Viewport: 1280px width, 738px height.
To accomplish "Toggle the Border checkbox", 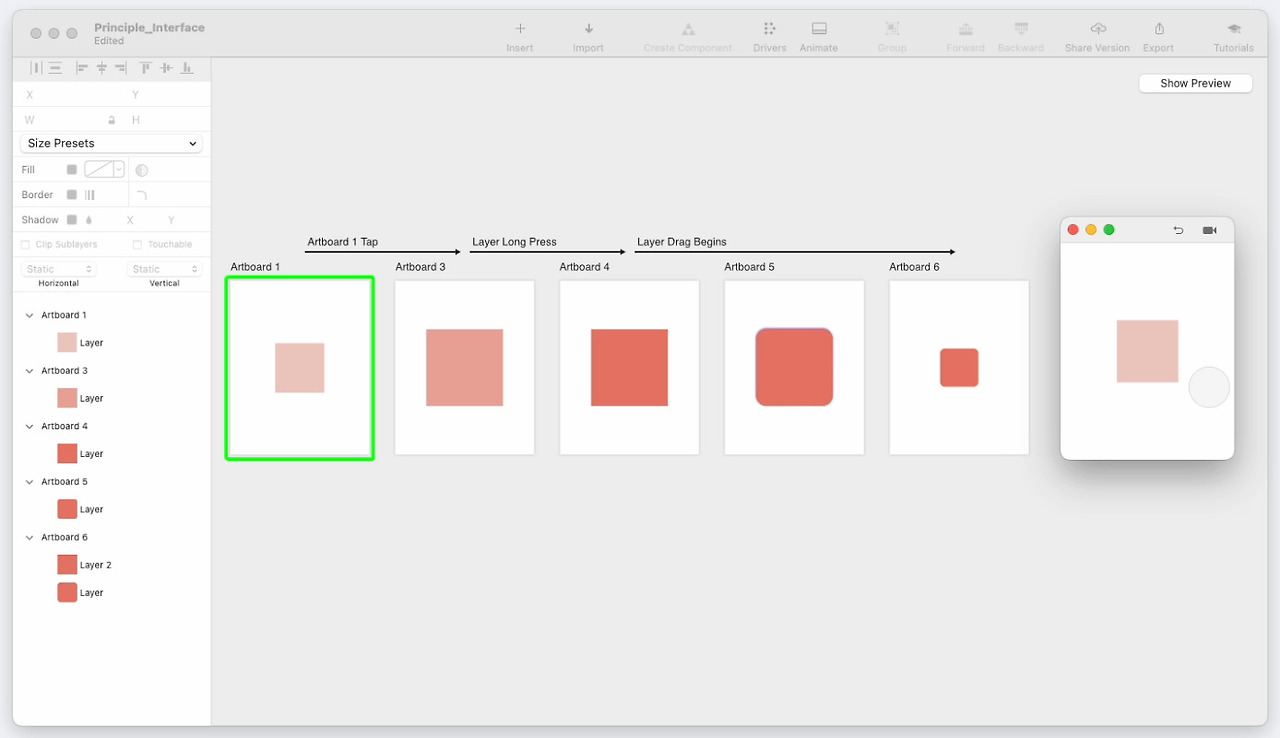I will coord(72,195).
